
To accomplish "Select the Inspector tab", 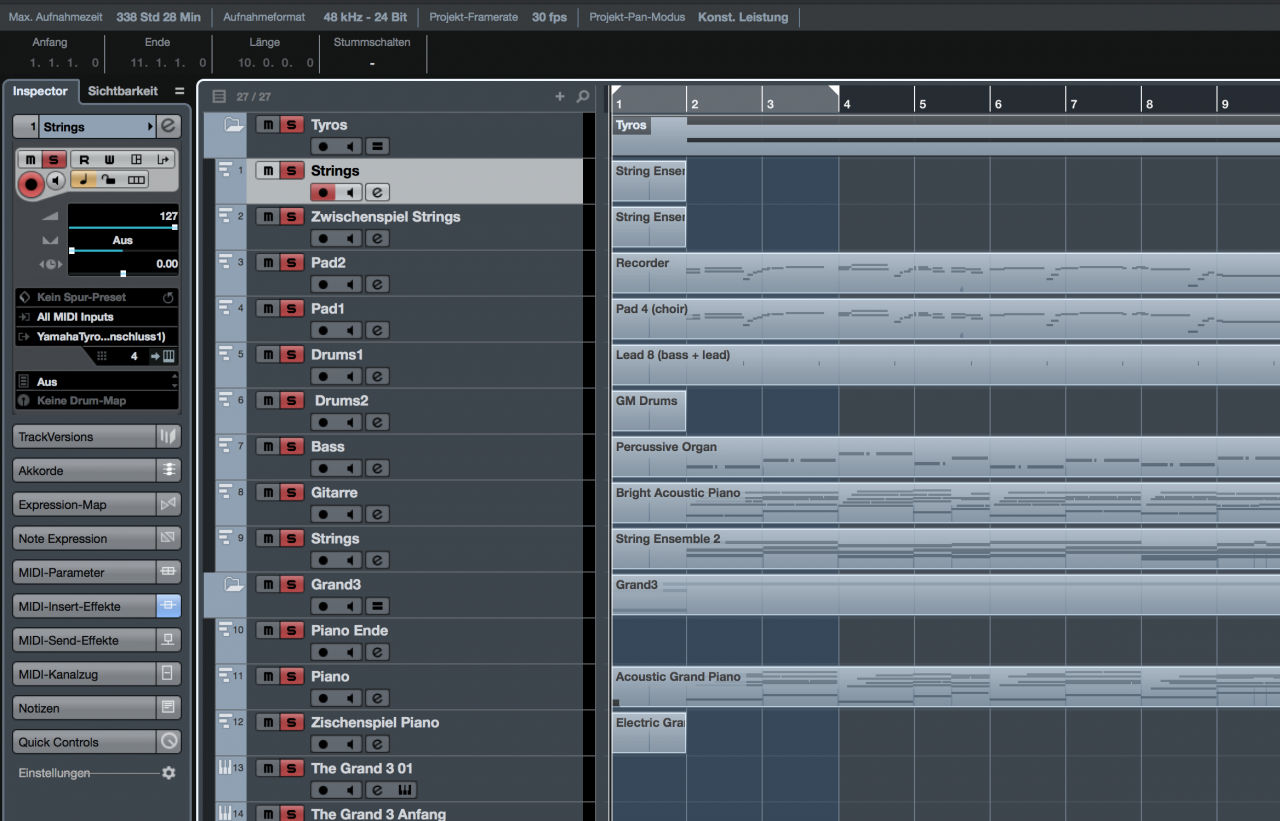I will pyautogui.click(x=40, y=91).
